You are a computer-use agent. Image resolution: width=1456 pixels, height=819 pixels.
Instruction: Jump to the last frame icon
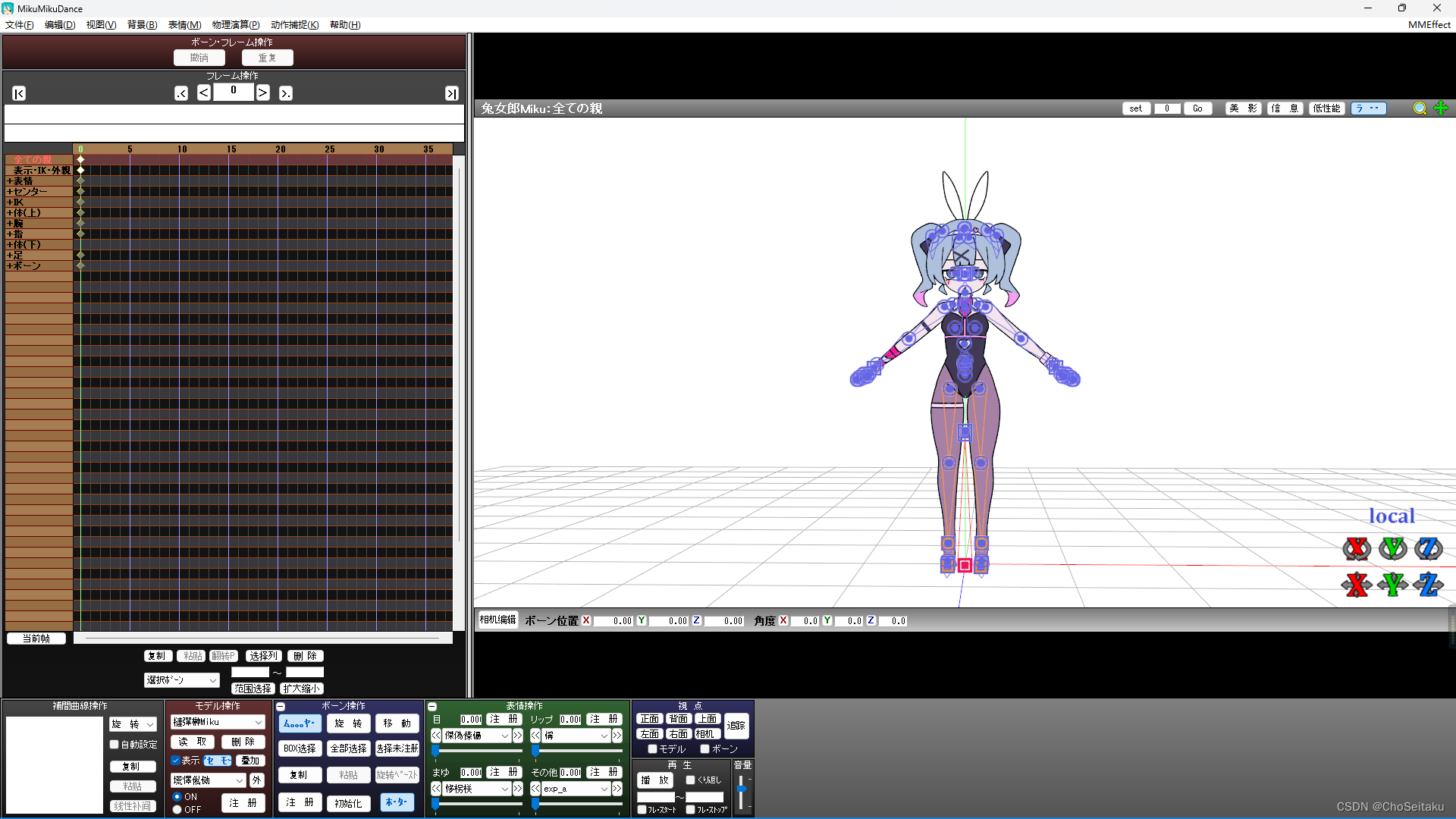click(451, 93)
